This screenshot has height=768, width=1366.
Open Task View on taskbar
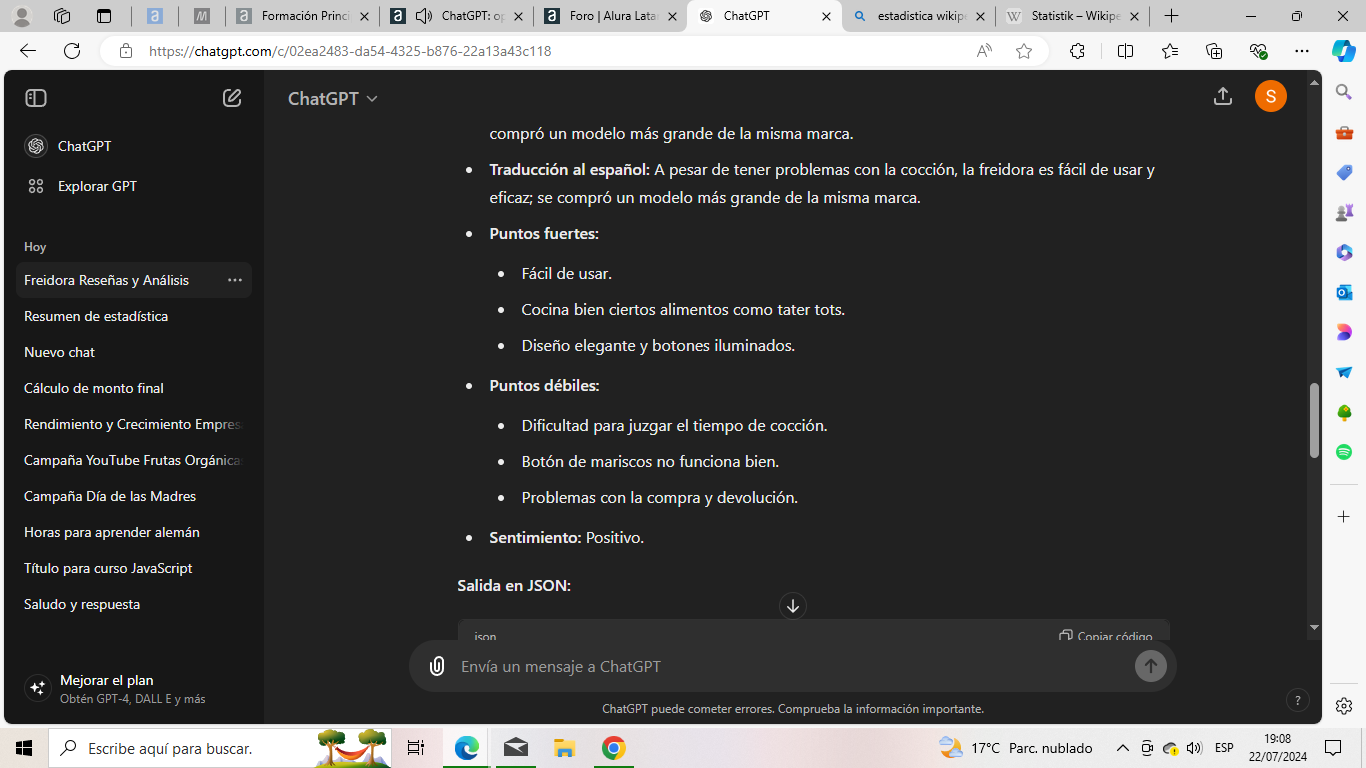point(416,748)
